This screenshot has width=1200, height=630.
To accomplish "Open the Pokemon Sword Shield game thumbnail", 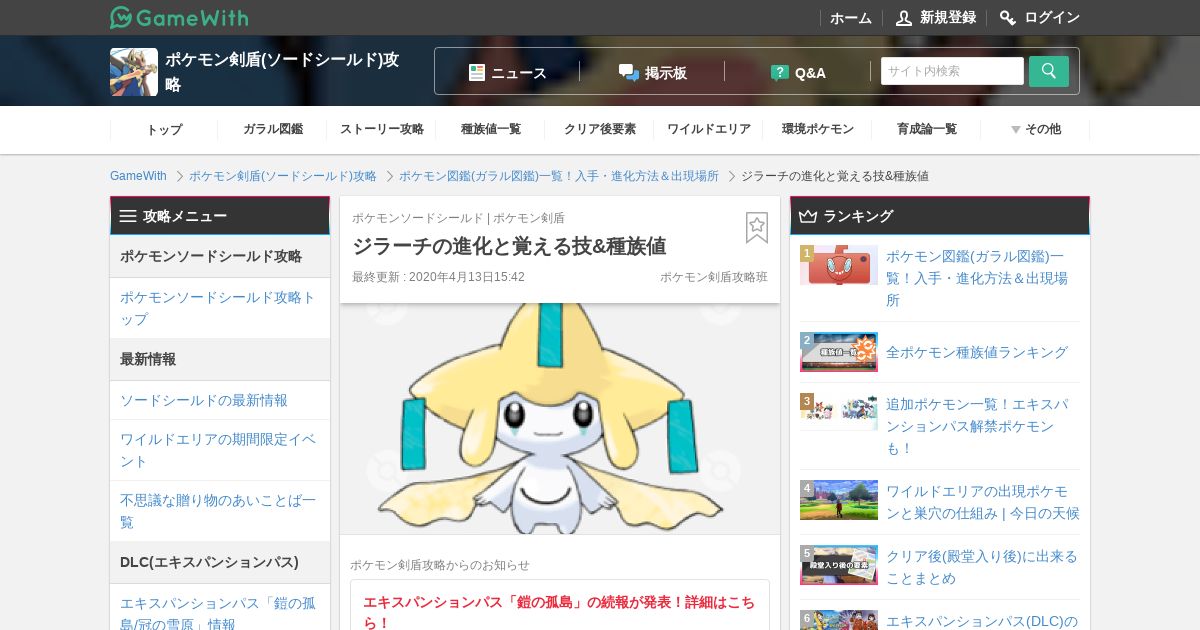I will coord(134,72).
